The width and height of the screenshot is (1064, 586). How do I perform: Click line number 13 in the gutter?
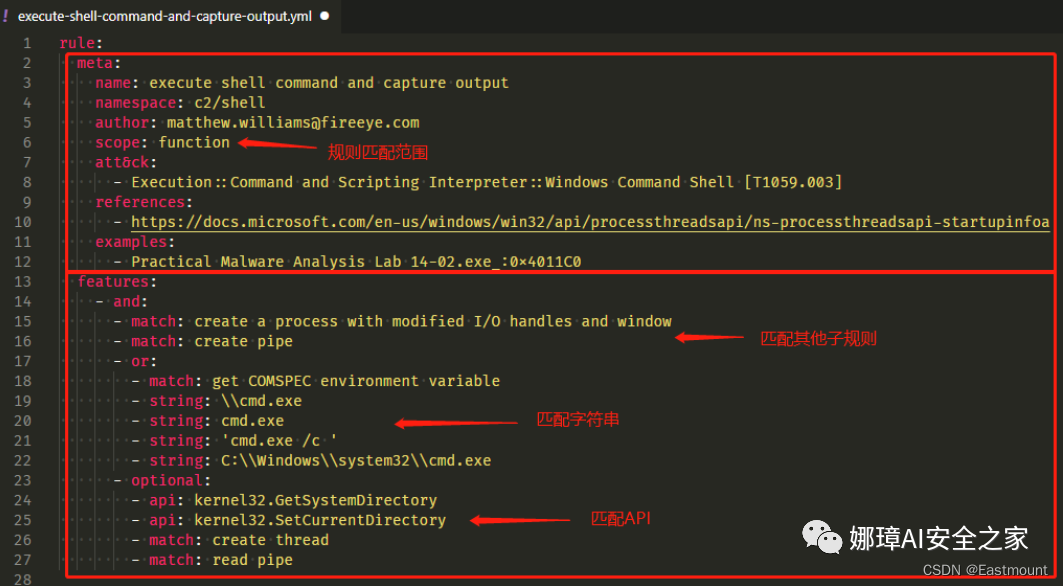23,281
